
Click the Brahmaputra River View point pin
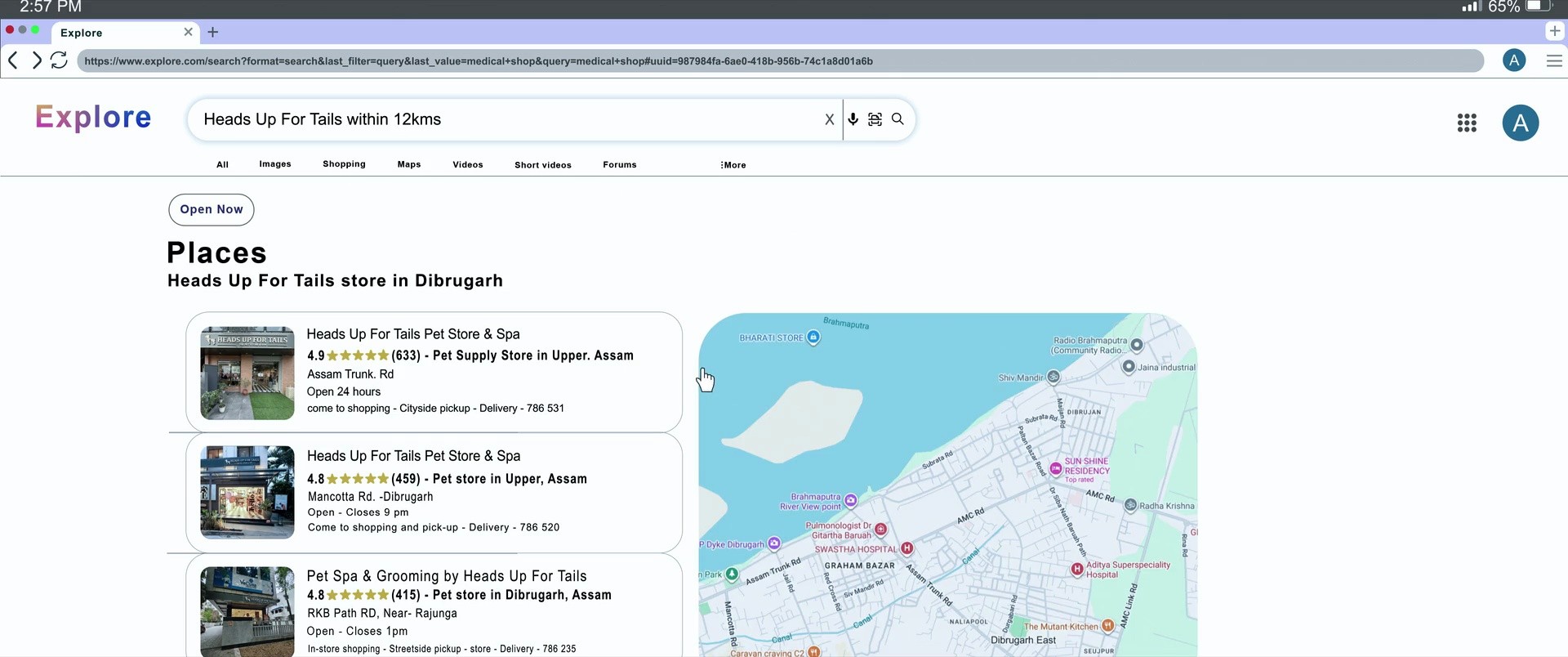pyautogui.click(x=851, y=500)
